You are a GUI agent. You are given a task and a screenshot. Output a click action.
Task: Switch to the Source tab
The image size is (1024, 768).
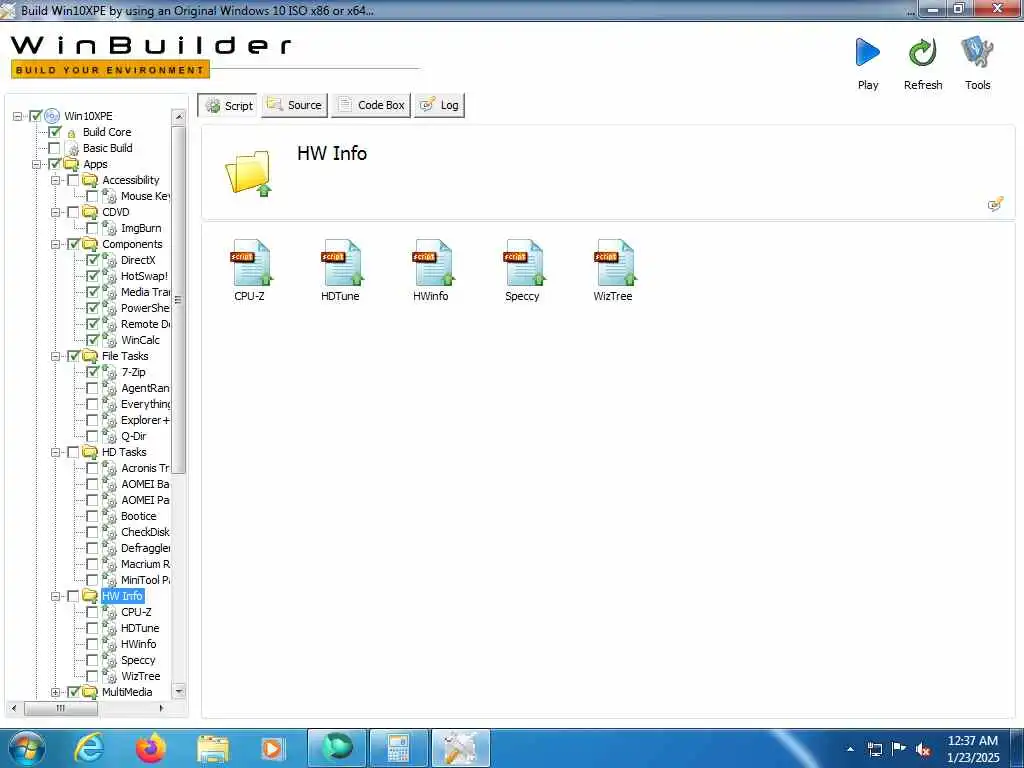coord(295,105)
